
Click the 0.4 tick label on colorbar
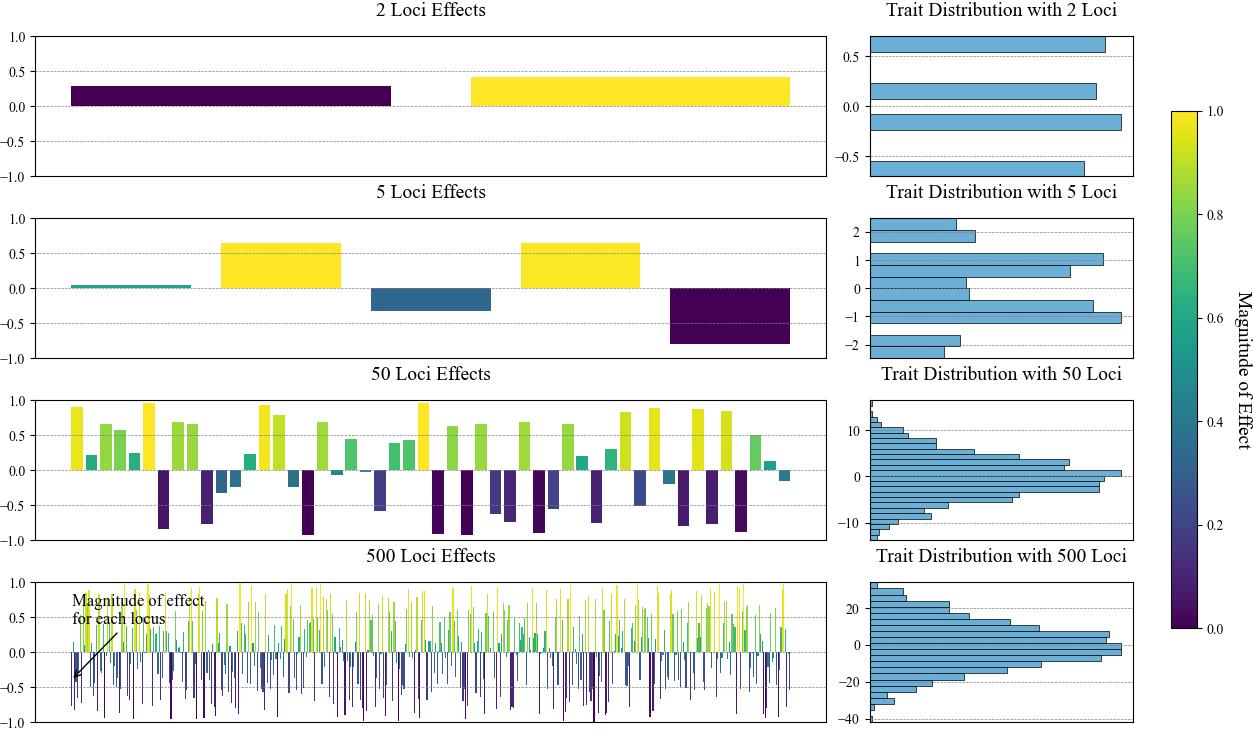(1214, 422)
